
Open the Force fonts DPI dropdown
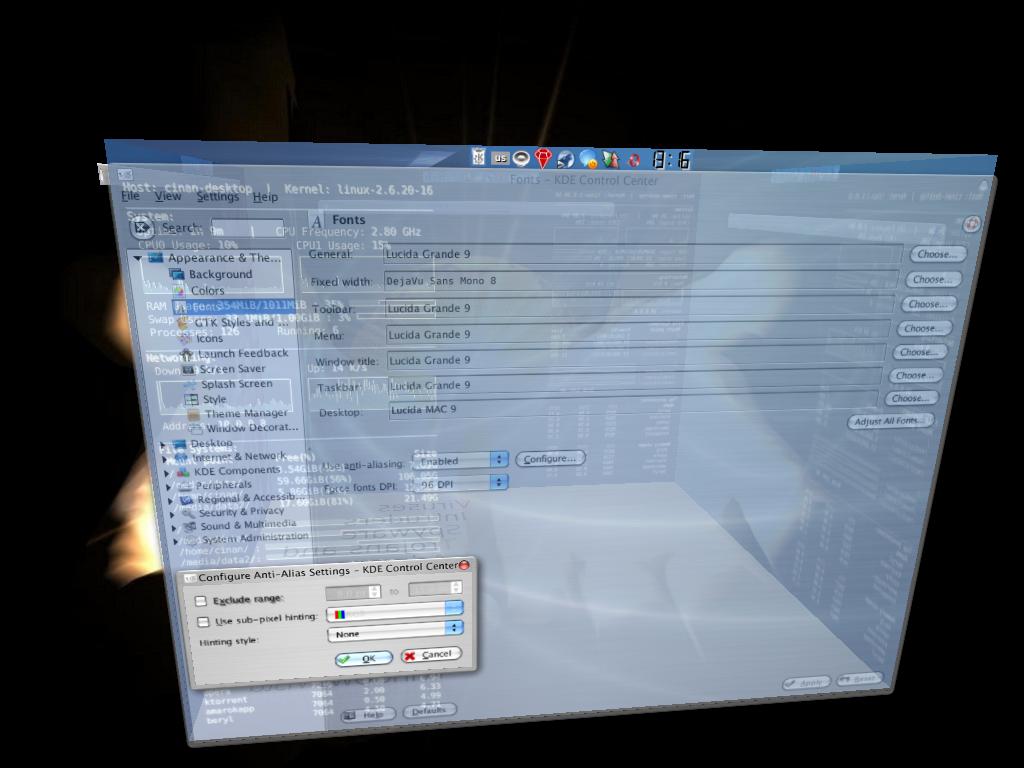coord(460,483)
